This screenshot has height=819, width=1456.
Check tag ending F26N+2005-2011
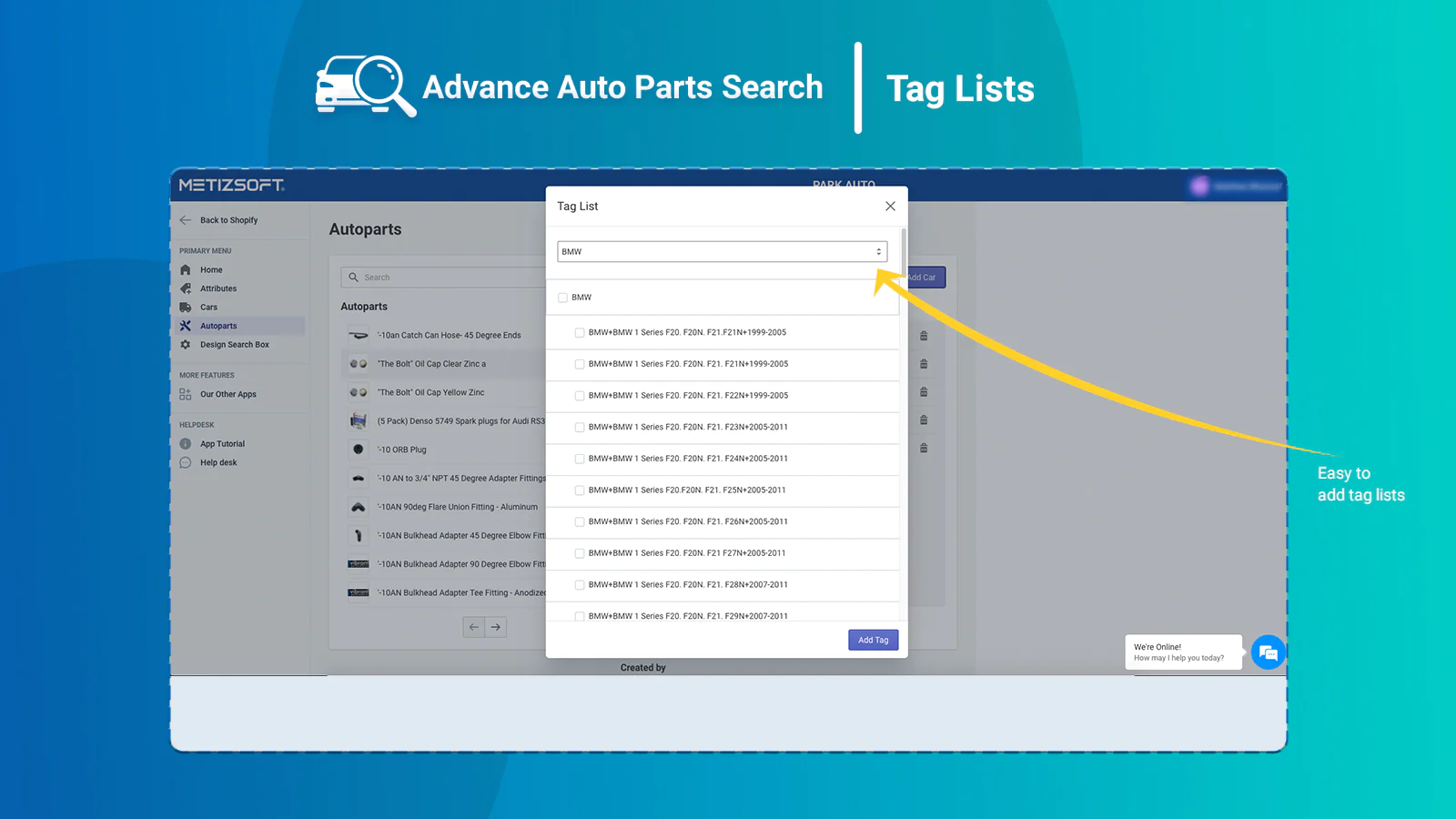(x=580, y=521)
